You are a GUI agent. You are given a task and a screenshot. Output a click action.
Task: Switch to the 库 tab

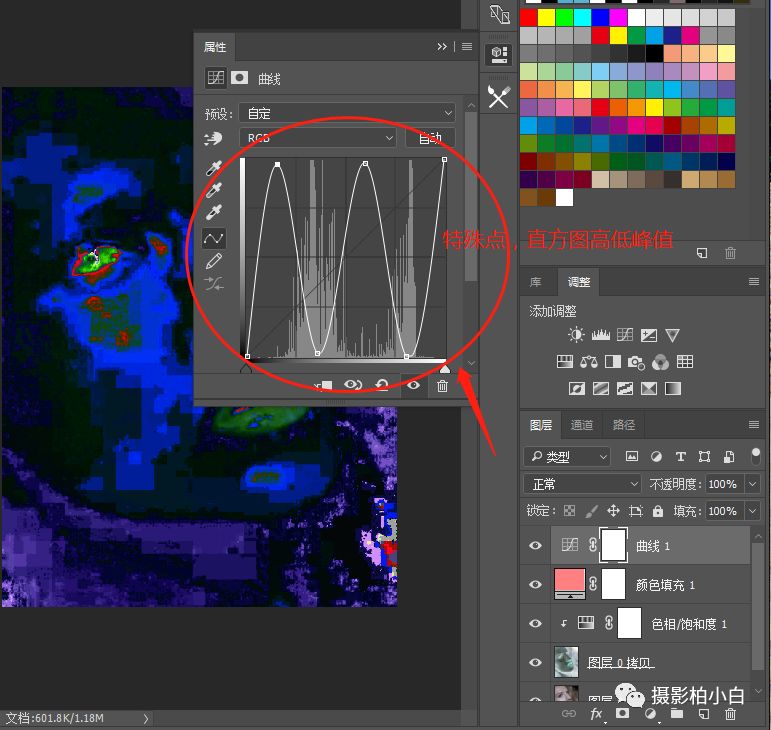coord(536,283)
